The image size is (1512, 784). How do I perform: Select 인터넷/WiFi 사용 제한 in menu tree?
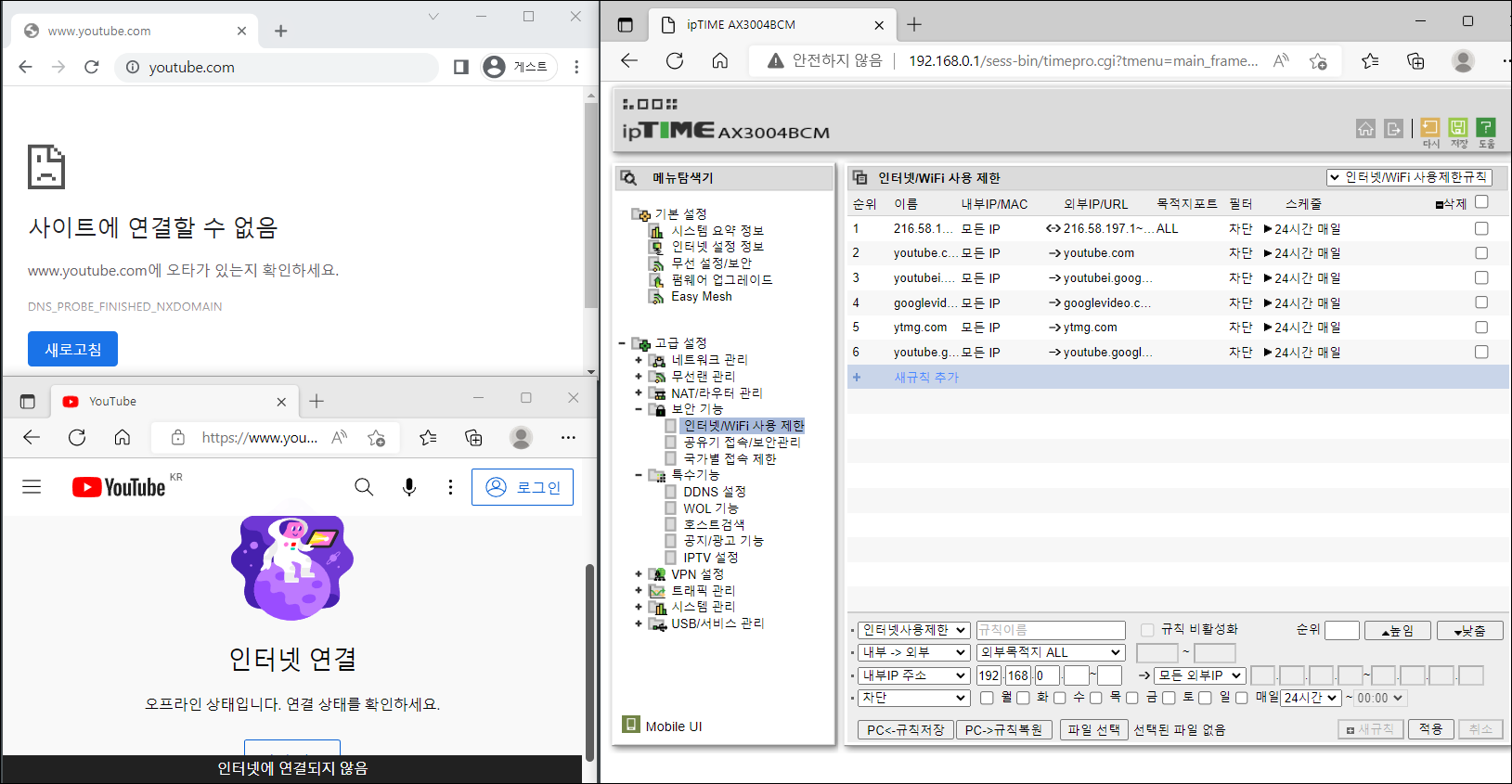coord(743,426)
